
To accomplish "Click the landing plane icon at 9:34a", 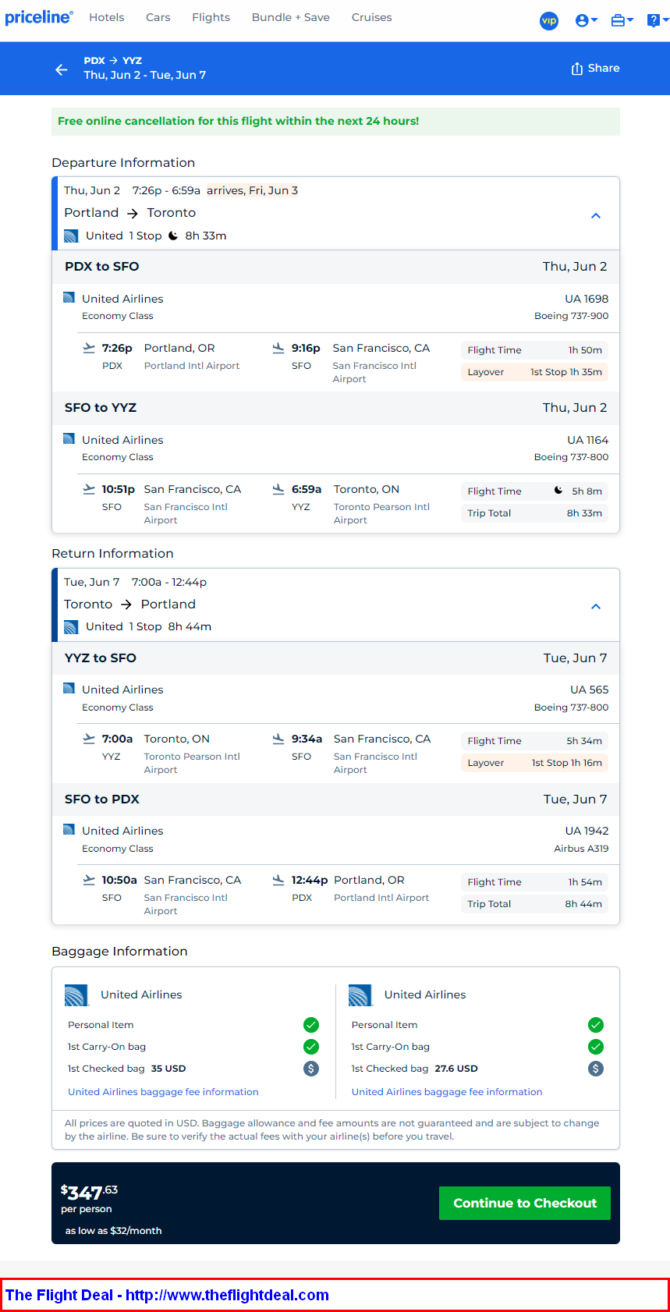I will pos(279,739).
